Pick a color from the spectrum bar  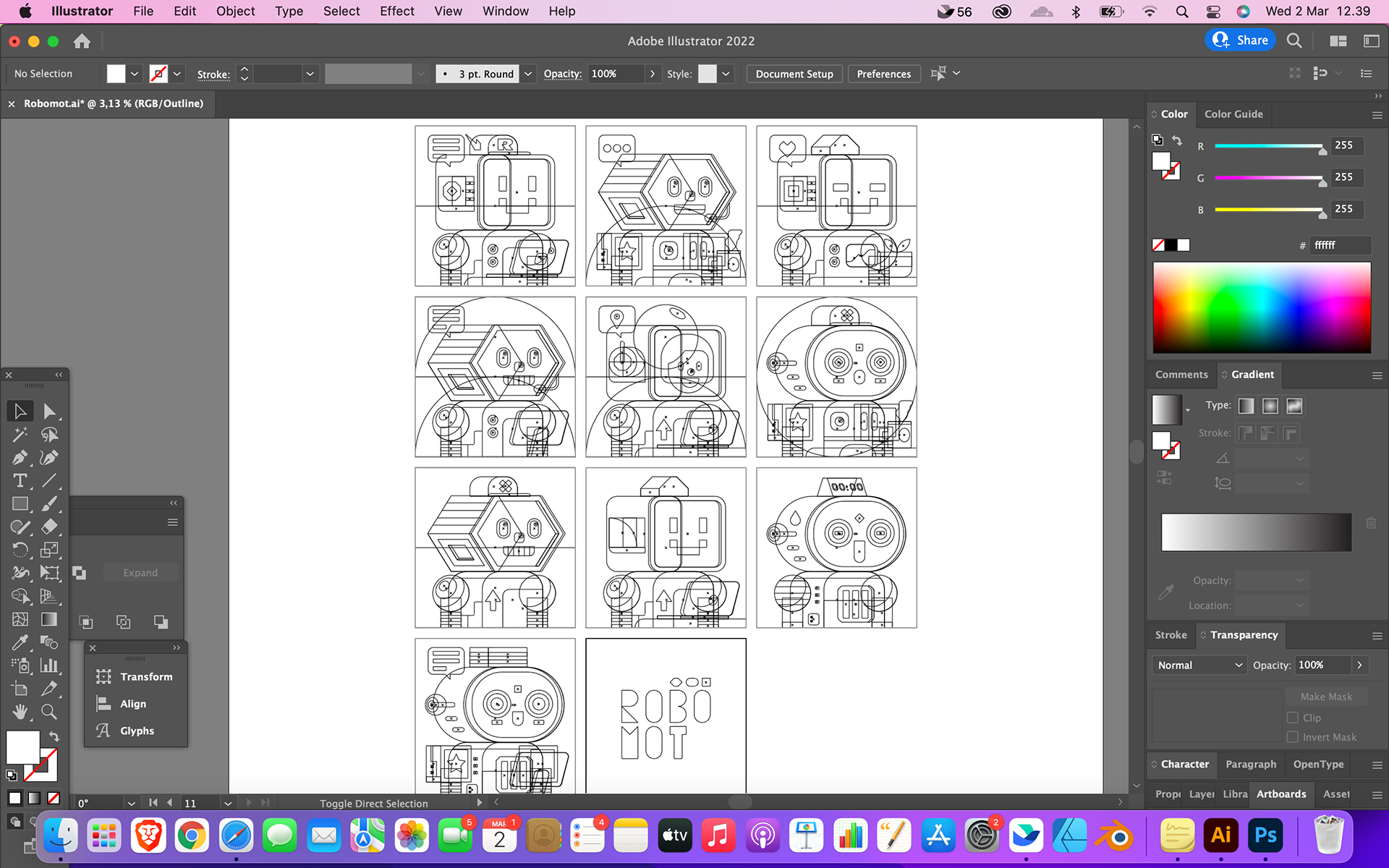click(1261, 307)
